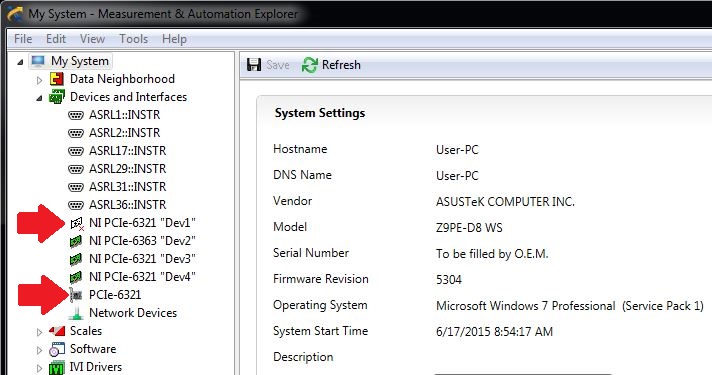Click the floppy disk Save icon

[x=254, y=65]
